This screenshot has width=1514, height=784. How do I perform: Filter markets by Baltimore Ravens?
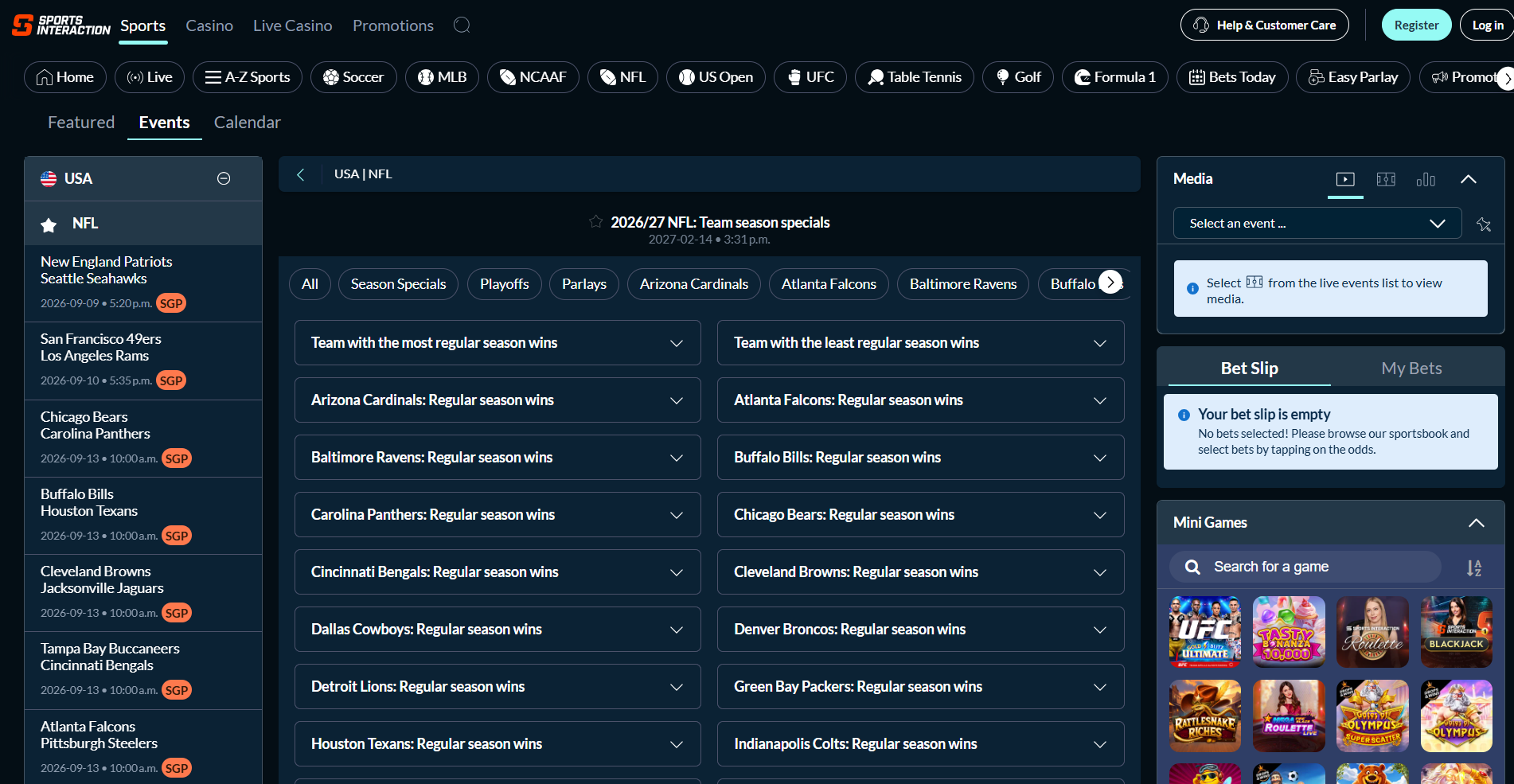tap(963, 284)
